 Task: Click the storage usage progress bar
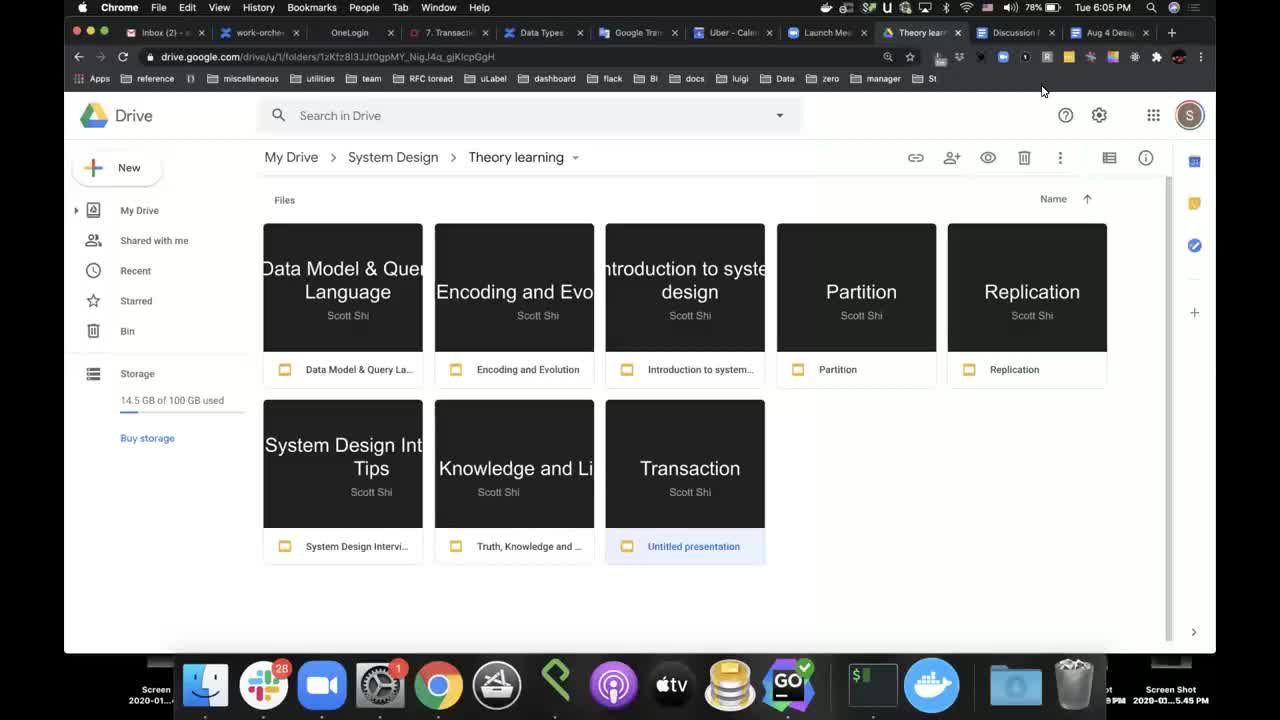tap(182, 412)
